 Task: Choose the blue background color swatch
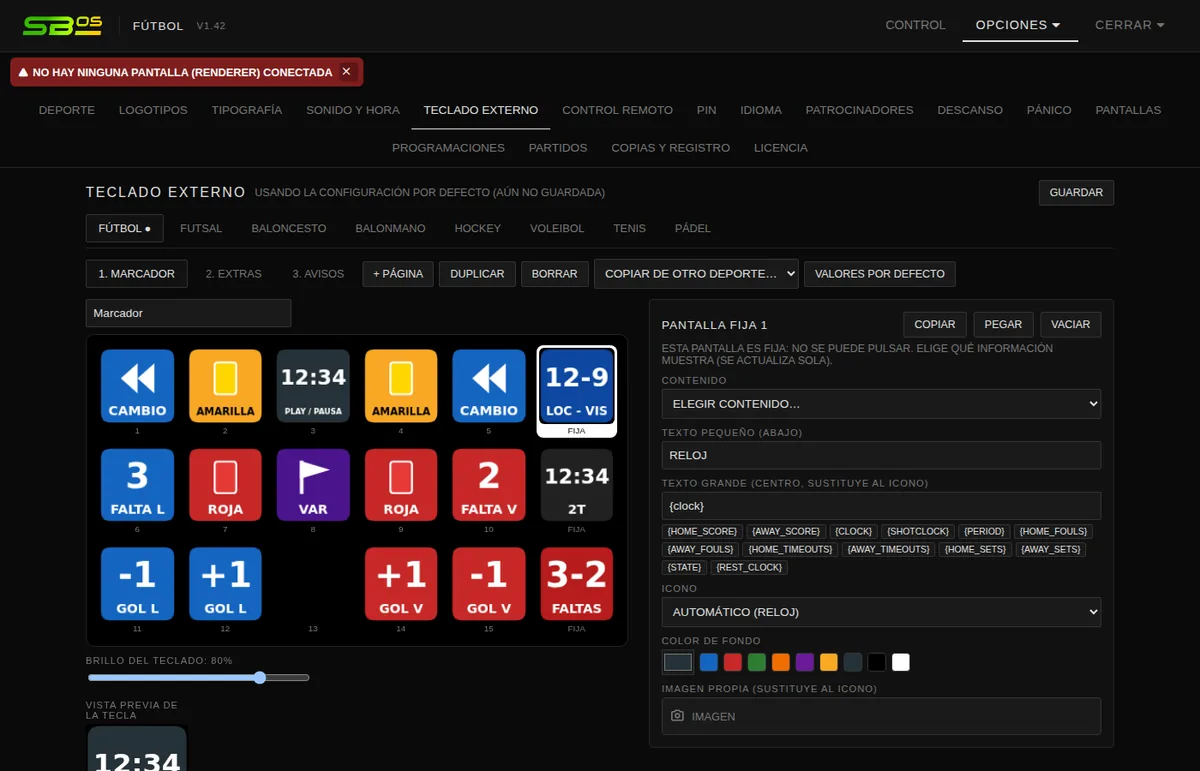(709, 662)
